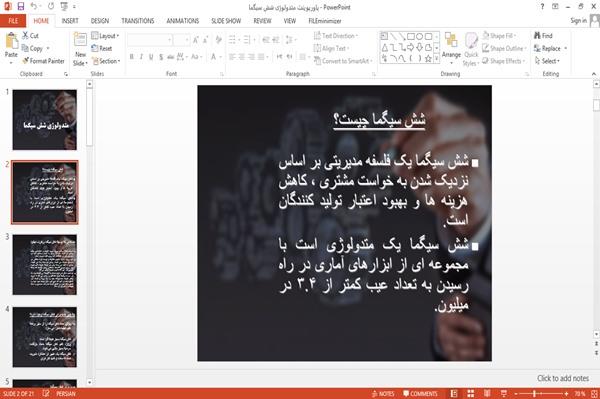
Task: Switch to Reading view
Action: [487, 394]
